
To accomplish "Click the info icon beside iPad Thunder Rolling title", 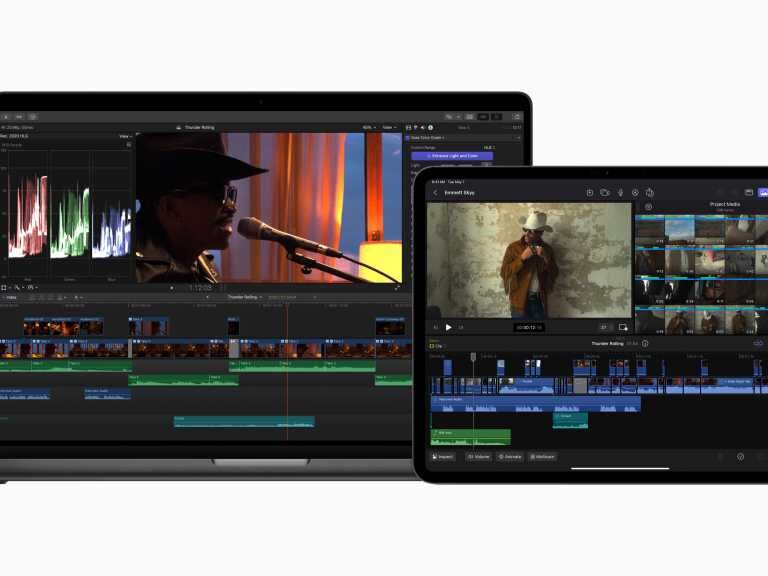I will (645, 343).
